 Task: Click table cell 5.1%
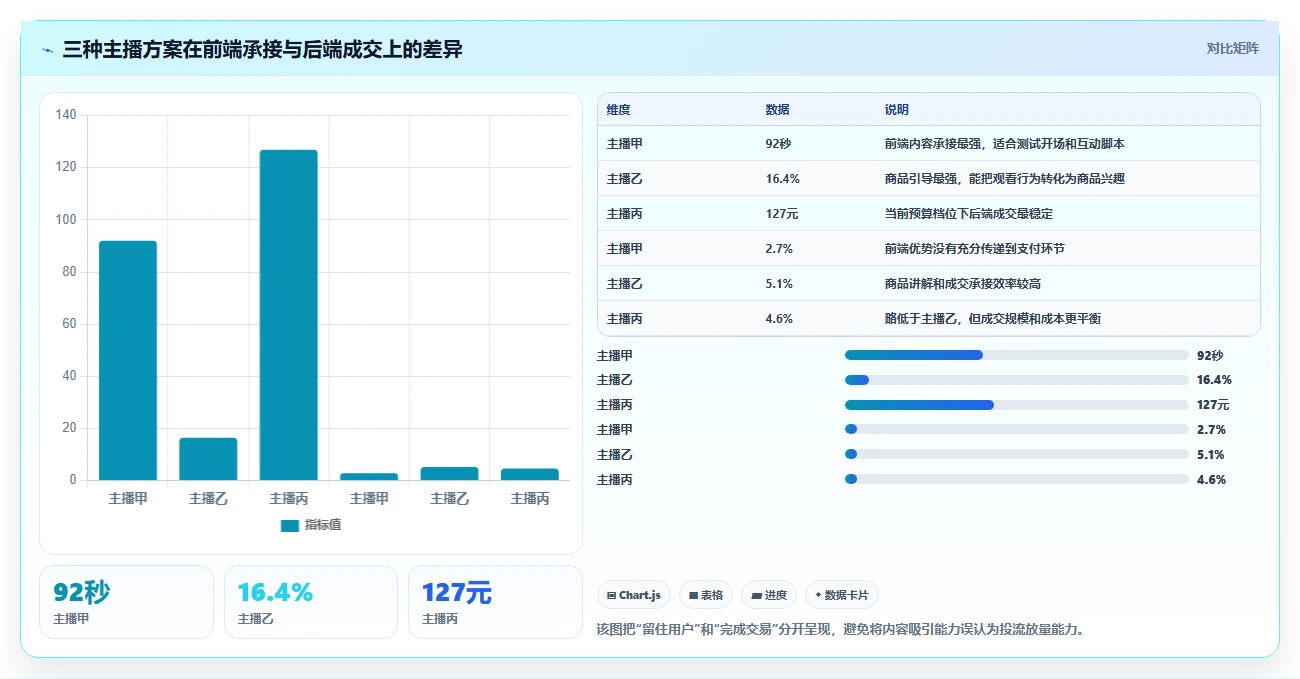click(779, 284)
